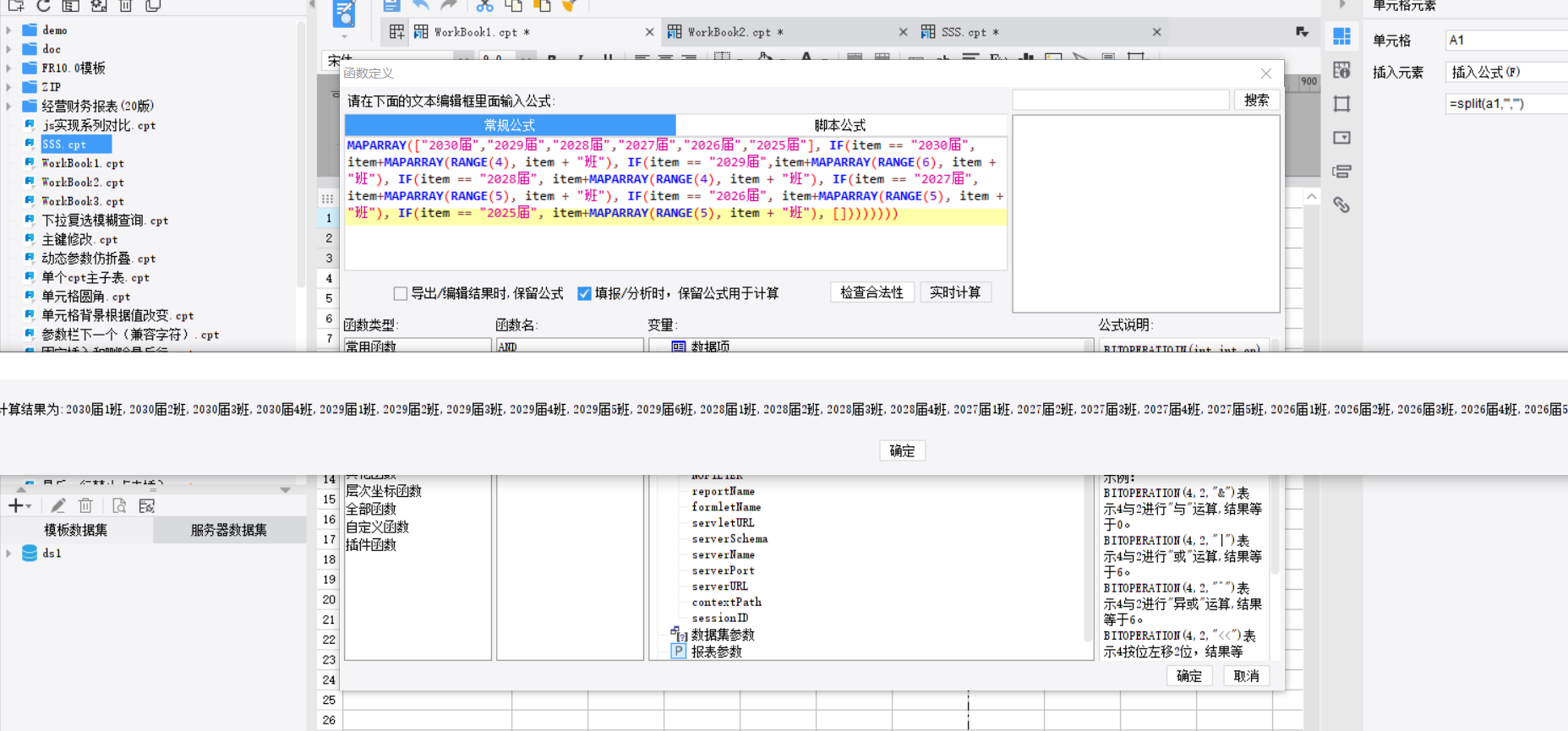The width and height of the screenshot is (1568, 731).
Task: Open the 插入公式(F) insert element dropdown
Action: point(1506,72)
